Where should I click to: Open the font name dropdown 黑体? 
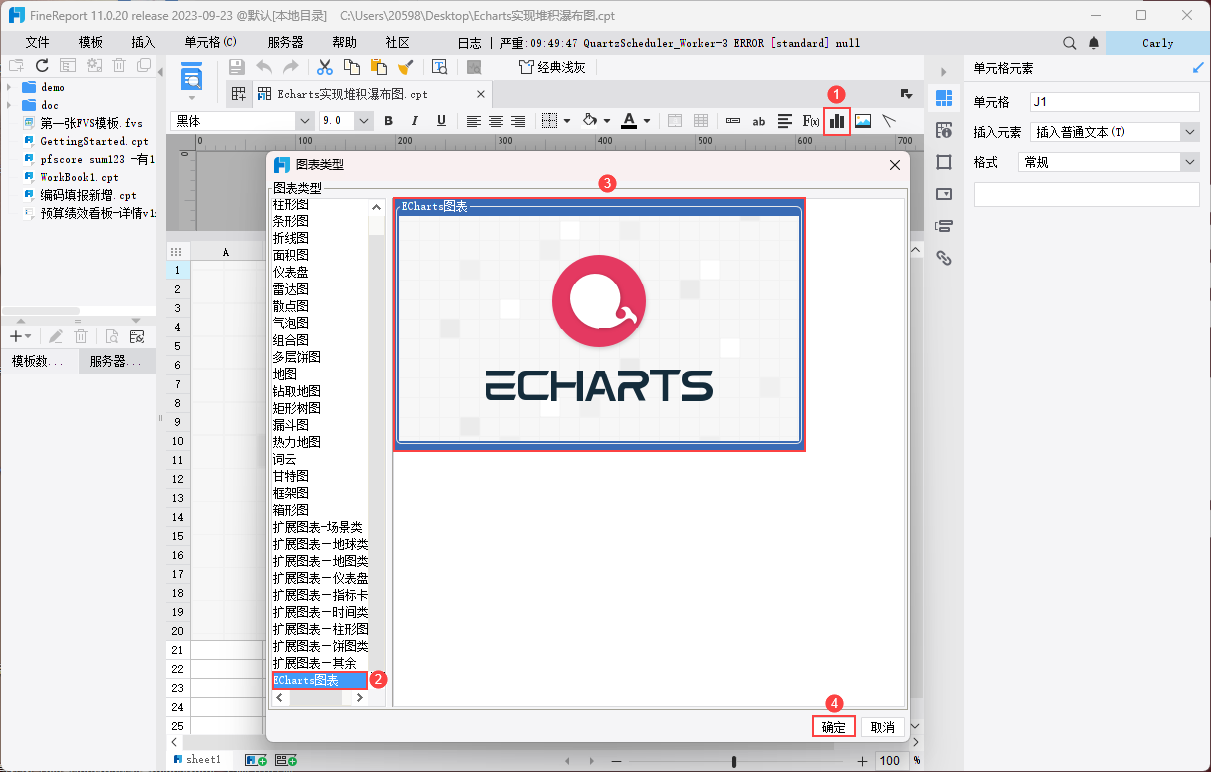(304, 121)
